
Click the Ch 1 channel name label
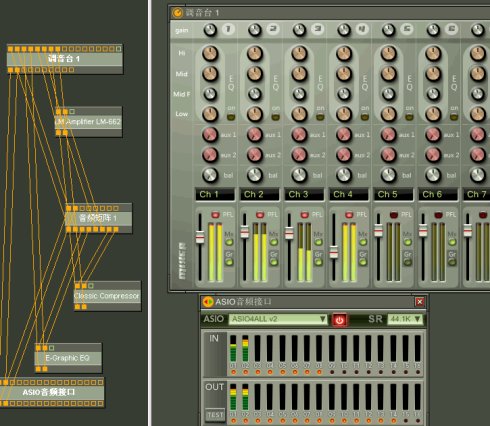[x=215, y=194]
